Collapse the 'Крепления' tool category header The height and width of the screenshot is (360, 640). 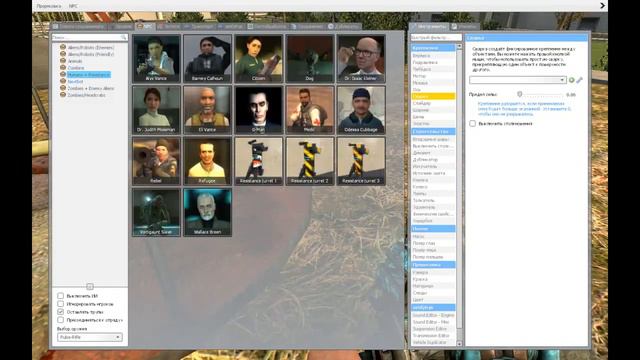point(433,48)
